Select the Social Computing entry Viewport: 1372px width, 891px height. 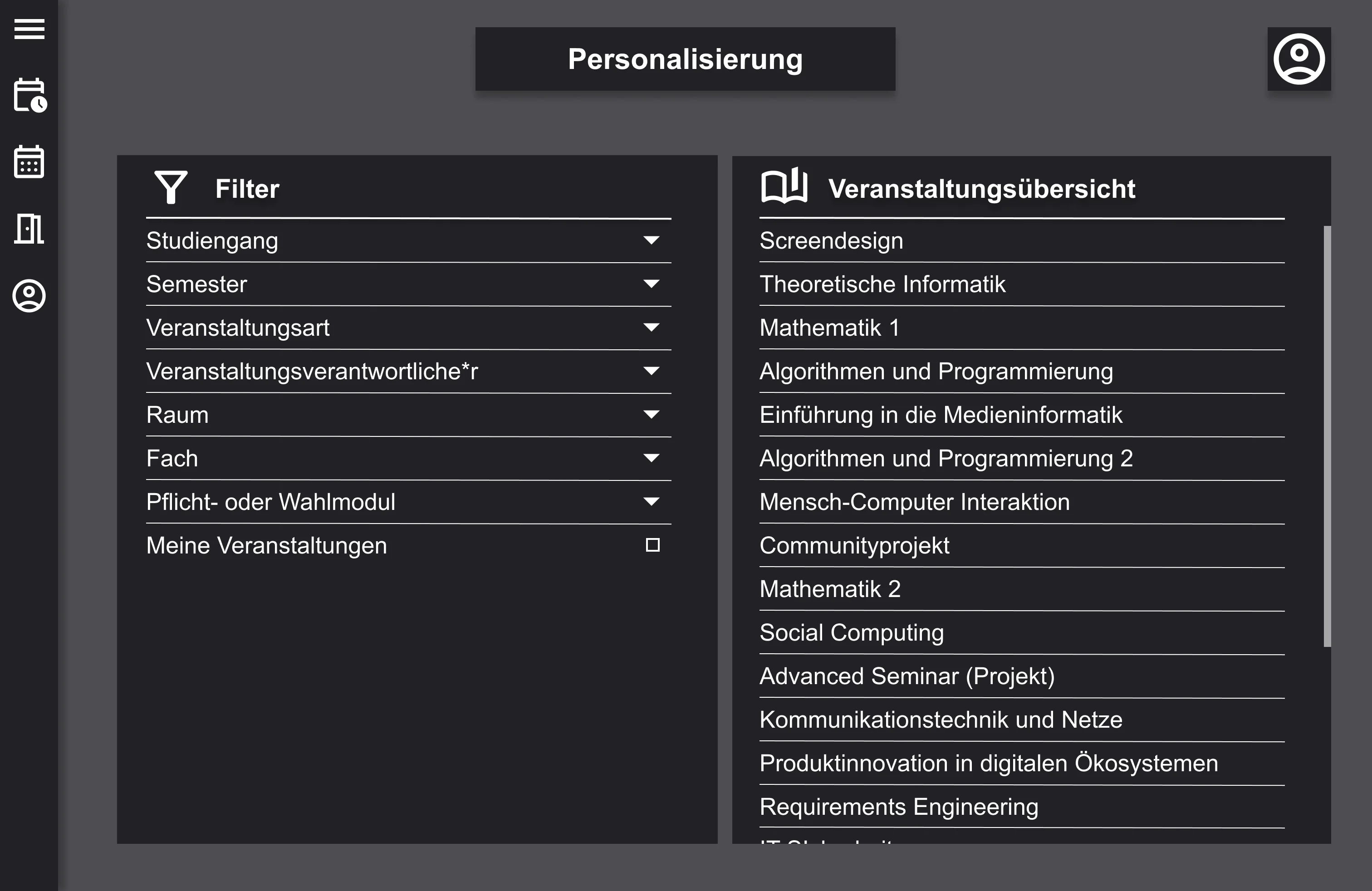click(x=852, y=633)
